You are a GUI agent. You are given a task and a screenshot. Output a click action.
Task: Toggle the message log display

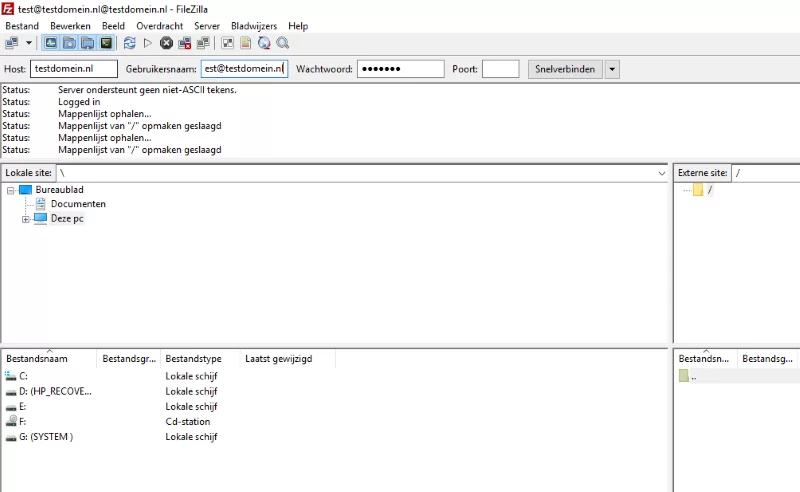point(51,43)
